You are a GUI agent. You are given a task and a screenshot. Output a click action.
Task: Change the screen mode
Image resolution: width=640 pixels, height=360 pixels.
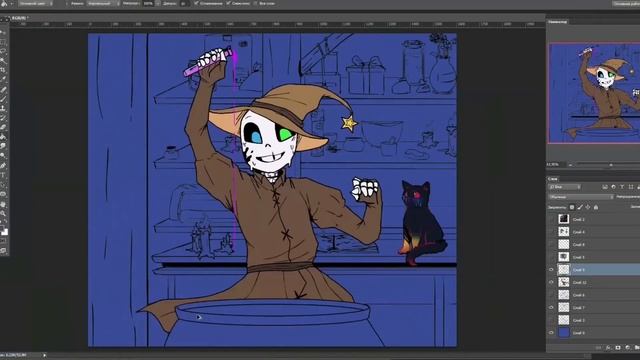click(3, 251)
